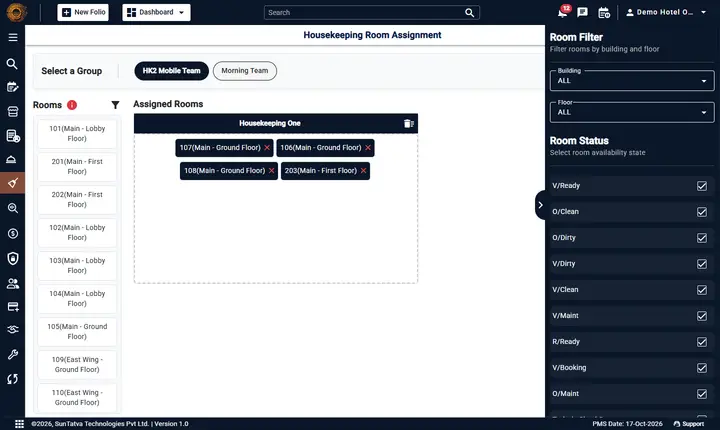
Task: Open the hamburger menu icon
Action: [x=13, y=38]
